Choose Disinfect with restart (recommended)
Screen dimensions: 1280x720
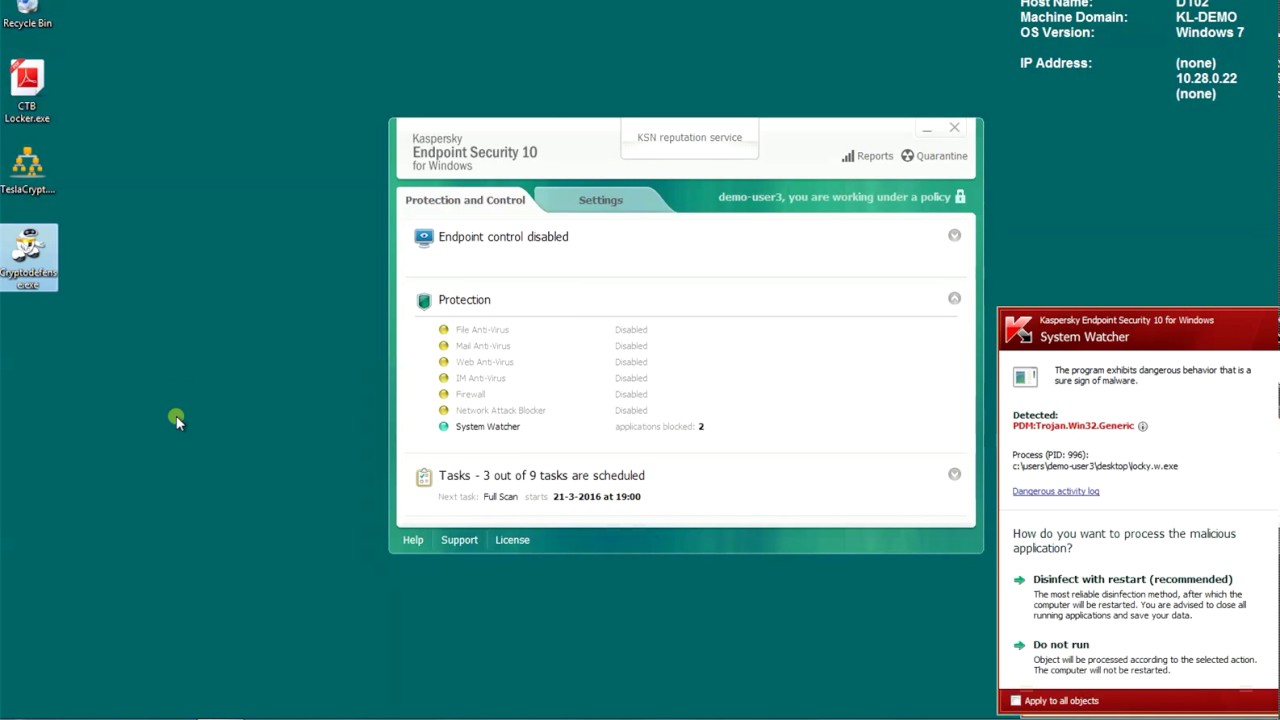point(1132,579)
